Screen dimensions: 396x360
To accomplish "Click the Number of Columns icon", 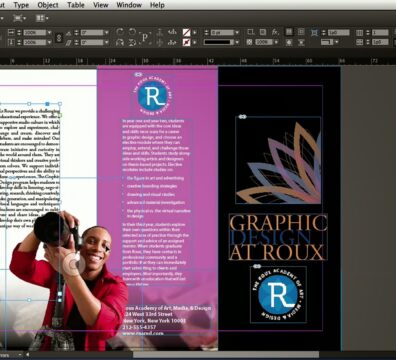I will point(359,33).
